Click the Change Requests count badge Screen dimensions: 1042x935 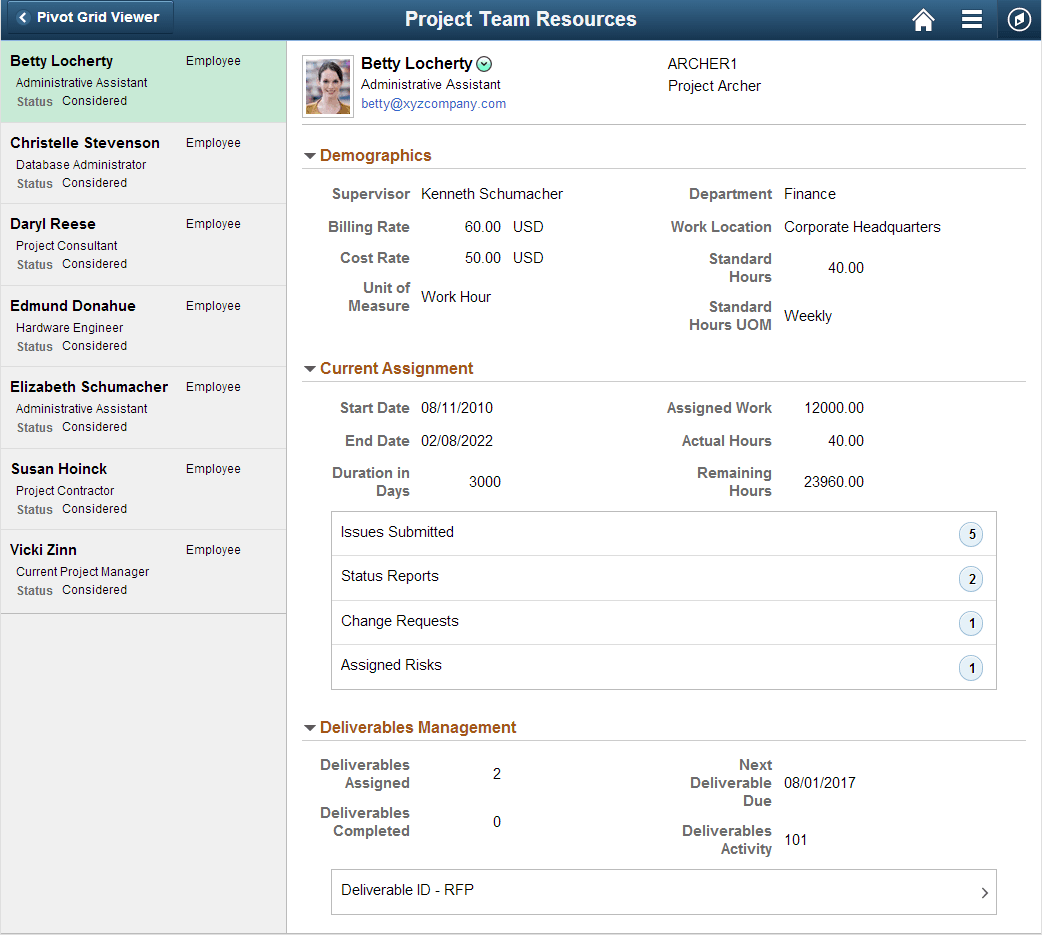971,623
